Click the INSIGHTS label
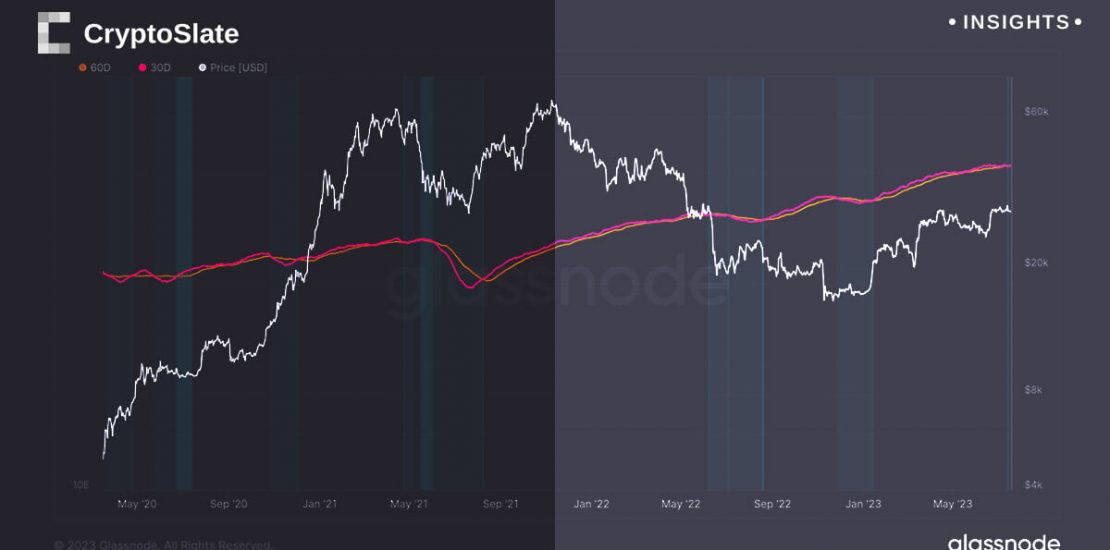 pyautogui.click(x=1015, y=22)
